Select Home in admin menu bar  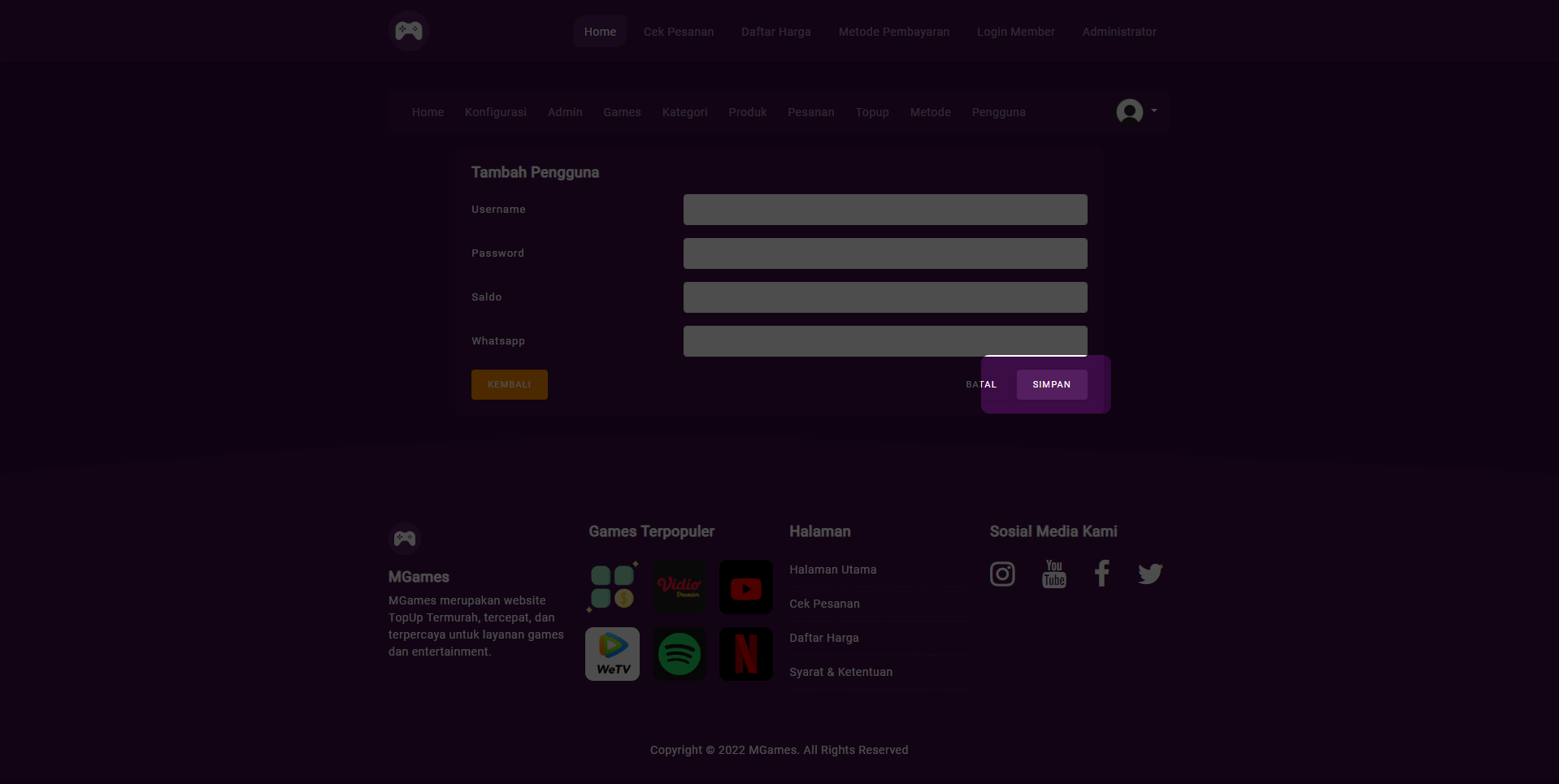(x=428, y=112)
